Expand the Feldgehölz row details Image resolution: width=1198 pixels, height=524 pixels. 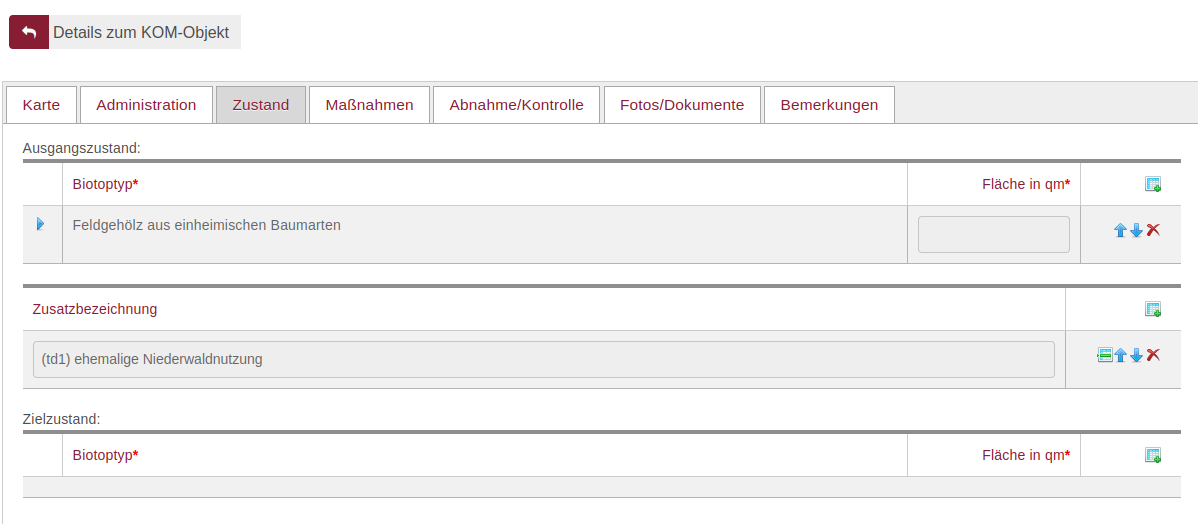click(x=41, y=224)
